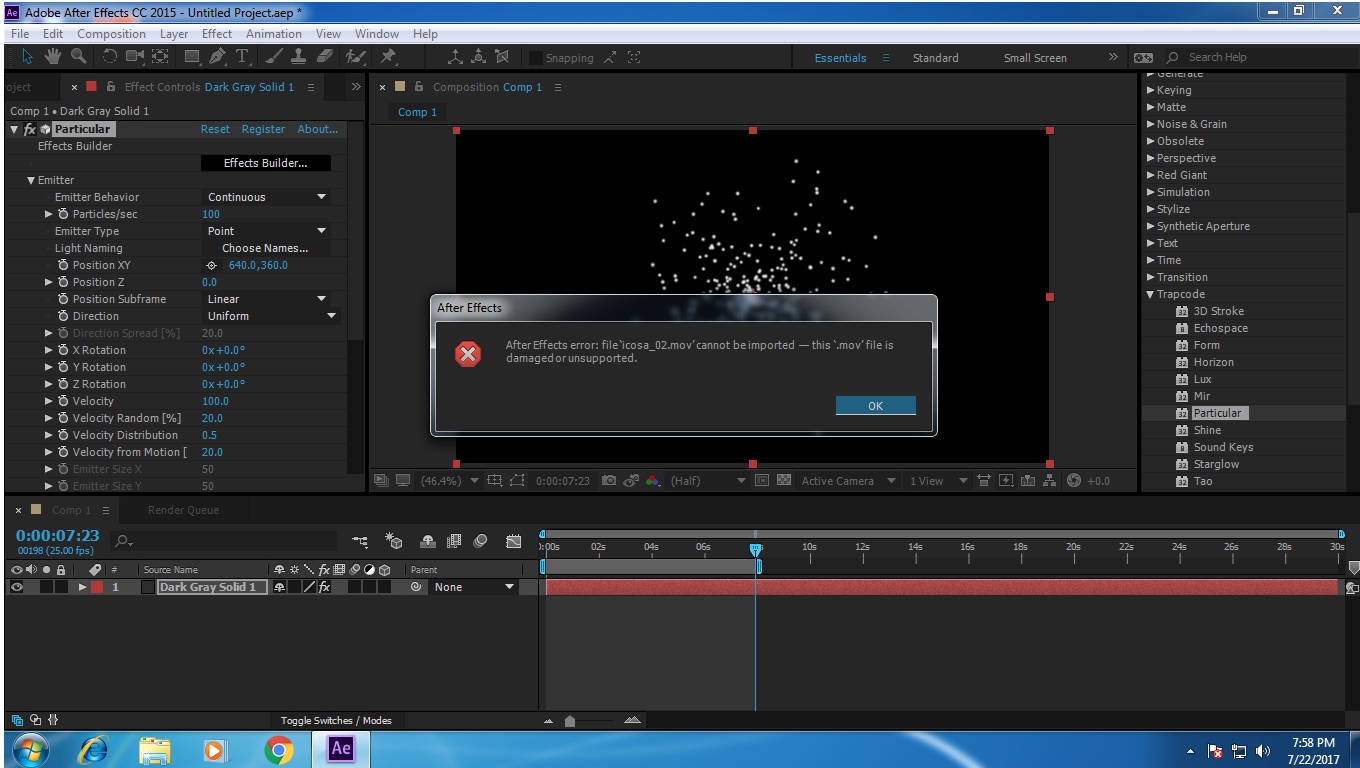Toggle Transparency Grid in the viewer
The image size is (1360, 768).
[784, 481]
